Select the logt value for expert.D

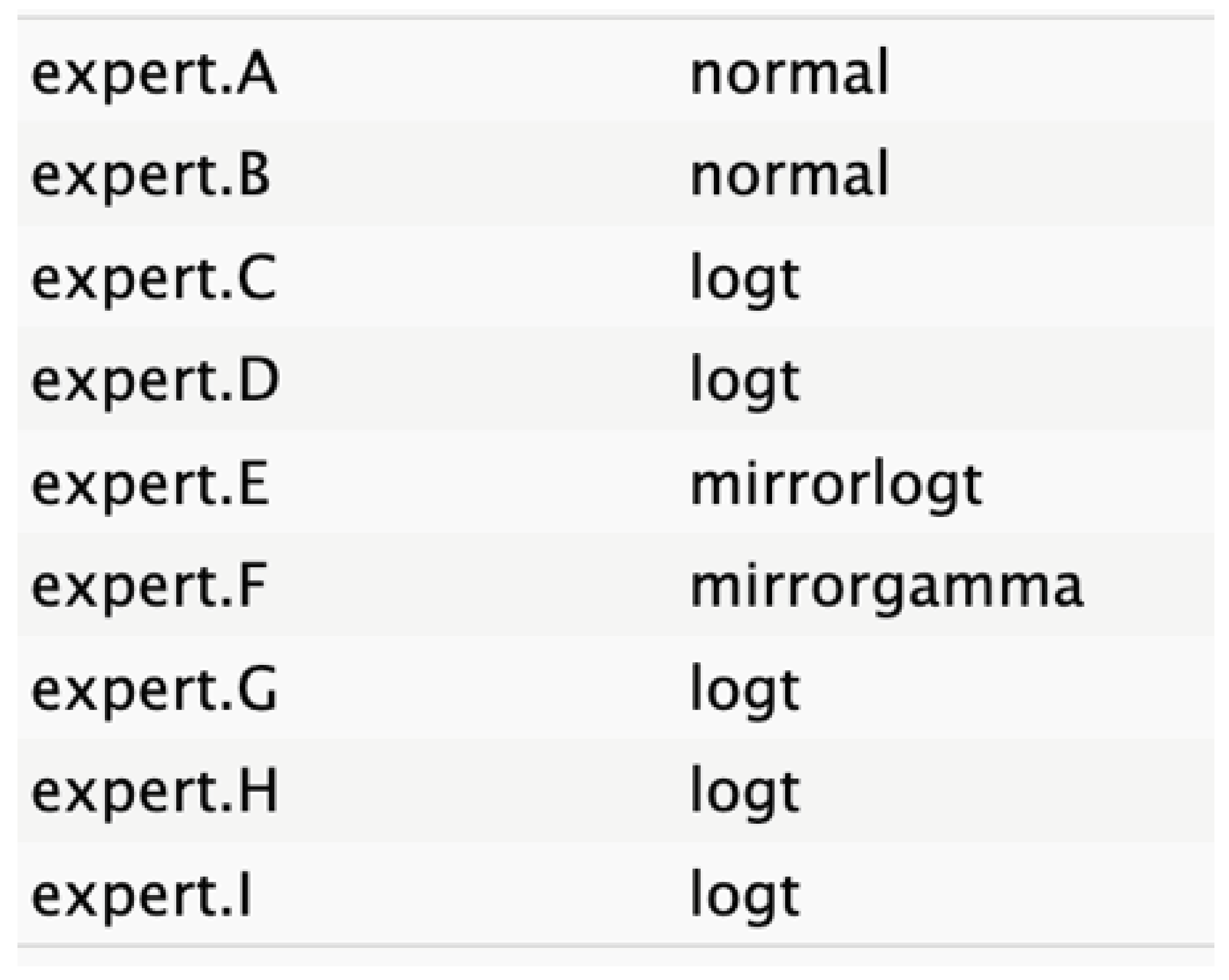(x=745, y=380)
